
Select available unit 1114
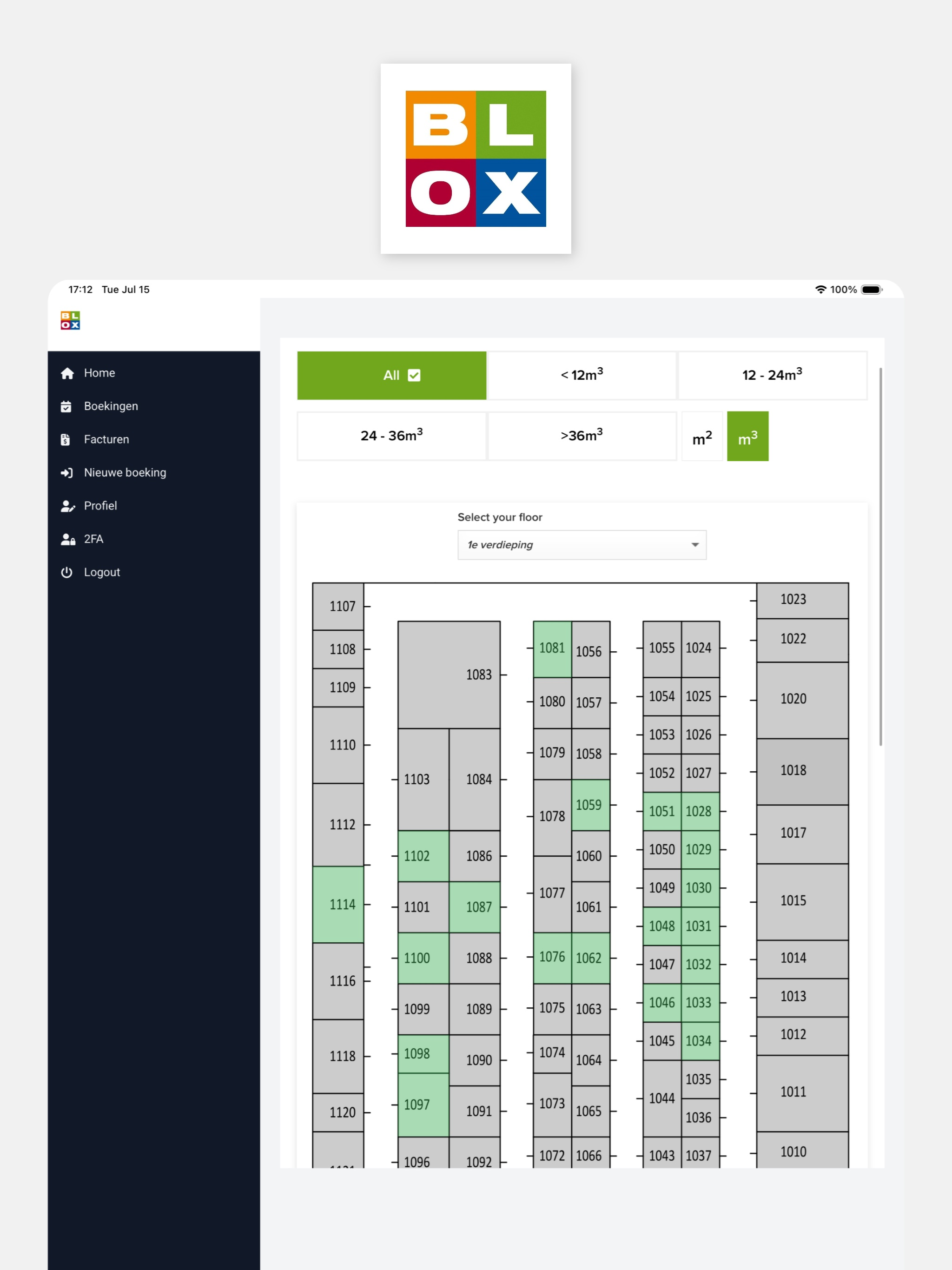[x=338, y=905]
